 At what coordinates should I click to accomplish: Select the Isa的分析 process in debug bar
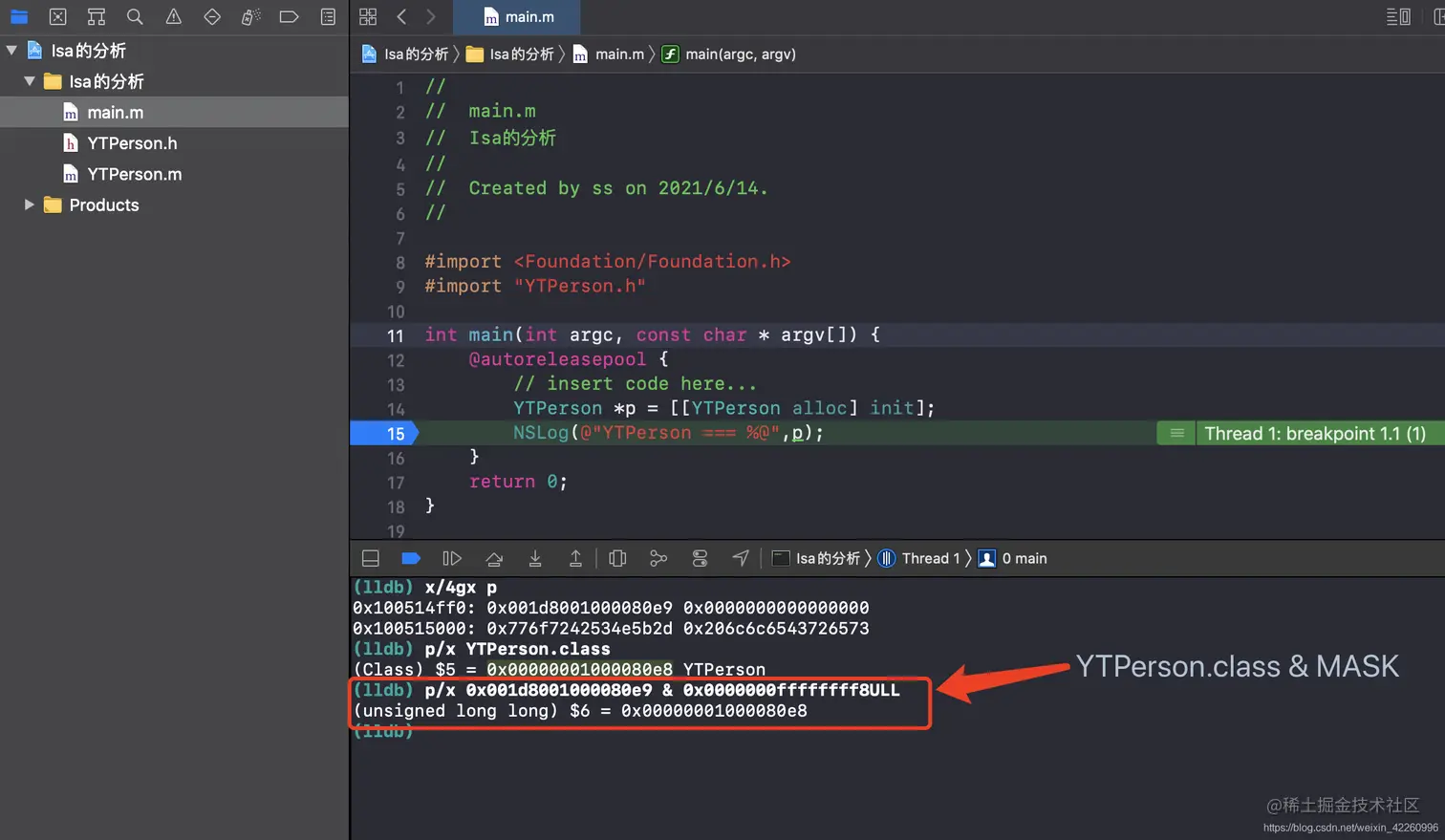tap(816, 558)
